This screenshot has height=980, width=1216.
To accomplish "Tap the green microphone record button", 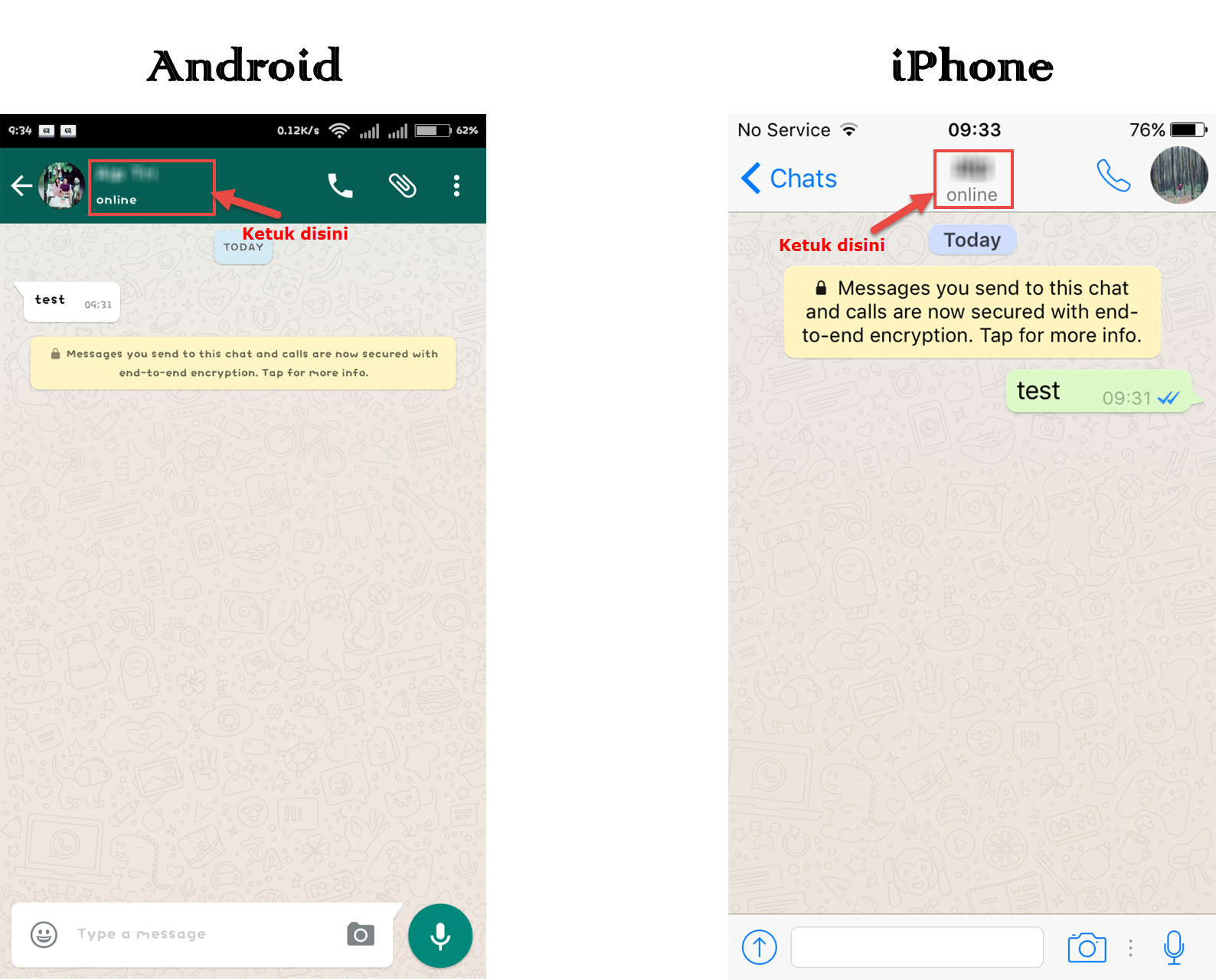I will [440, 936].
